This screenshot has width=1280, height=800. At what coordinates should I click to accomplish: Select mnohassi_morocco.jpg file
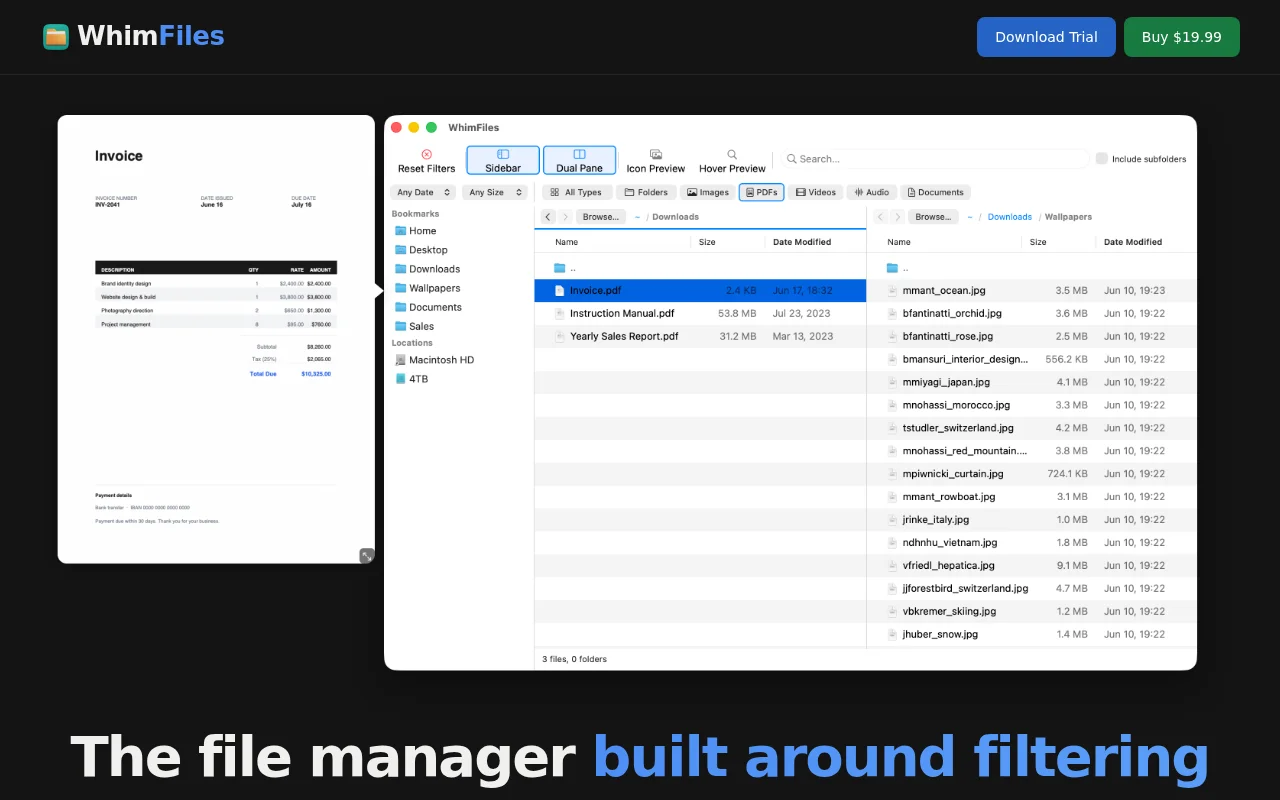pos(1032,405)
